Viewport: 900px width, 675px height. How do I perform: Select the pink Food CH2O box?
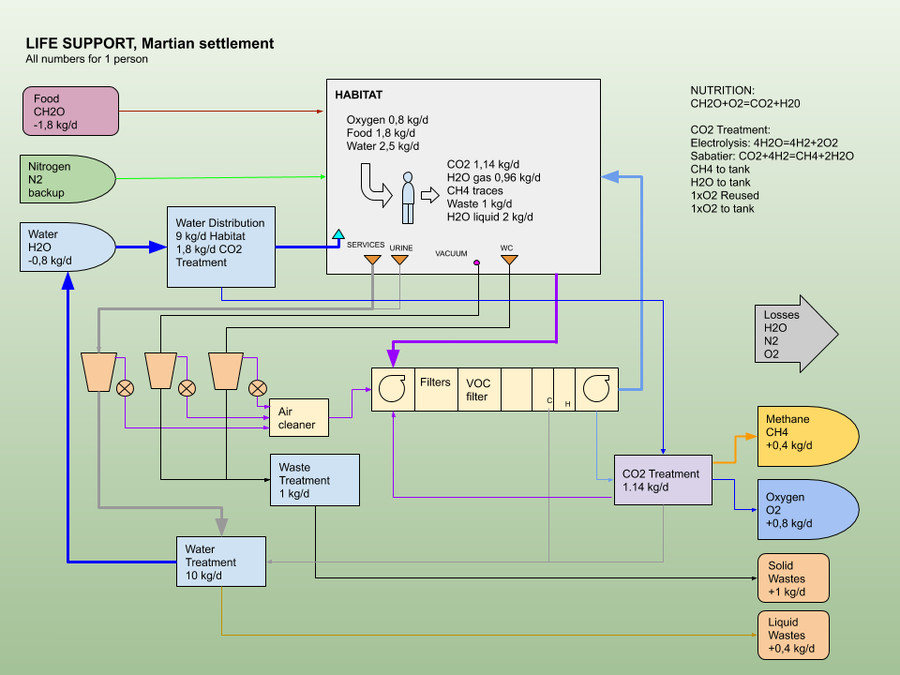pos(70,112)
